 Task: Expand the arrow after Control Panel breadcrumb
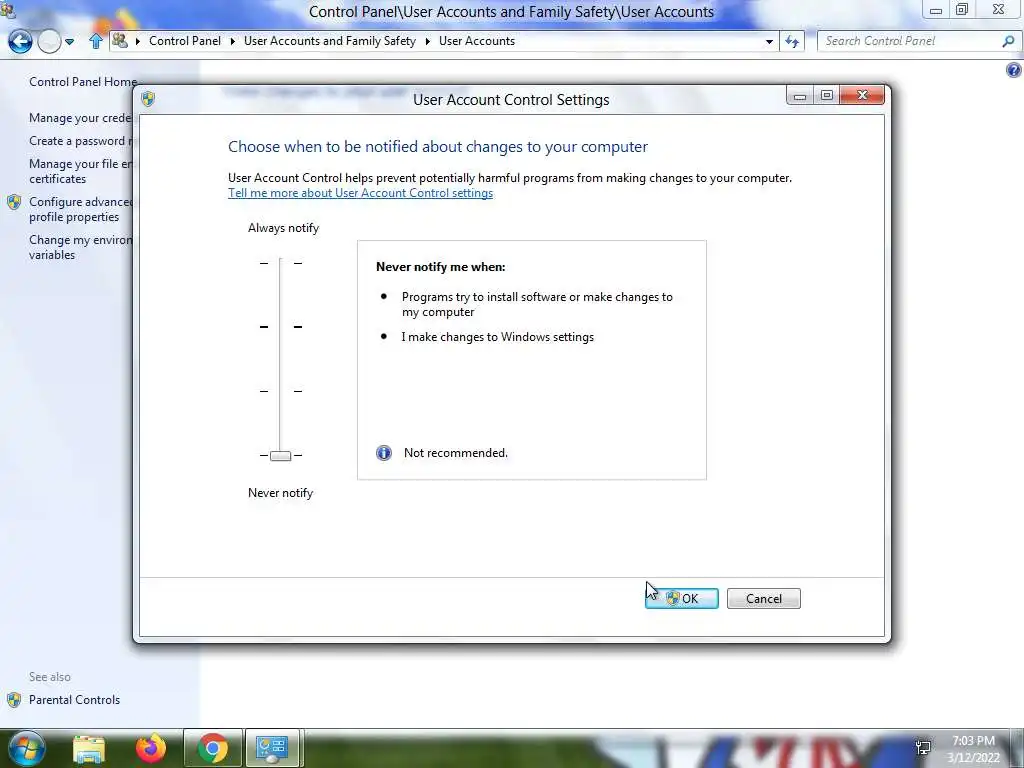(x=232, y=41)
